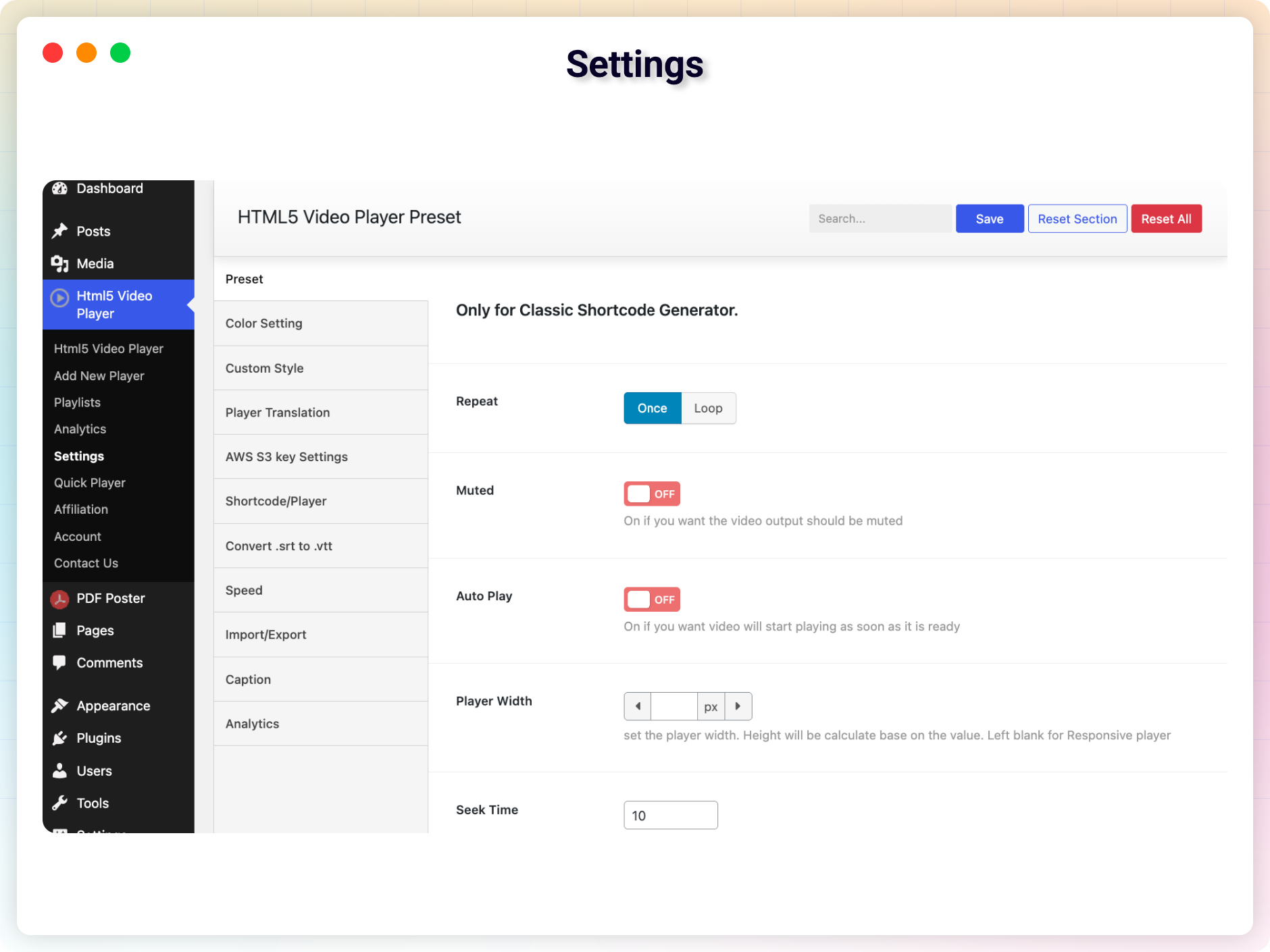Toggle the Muted switch on
Screen dimensions: 1270x952
(652, 494)
